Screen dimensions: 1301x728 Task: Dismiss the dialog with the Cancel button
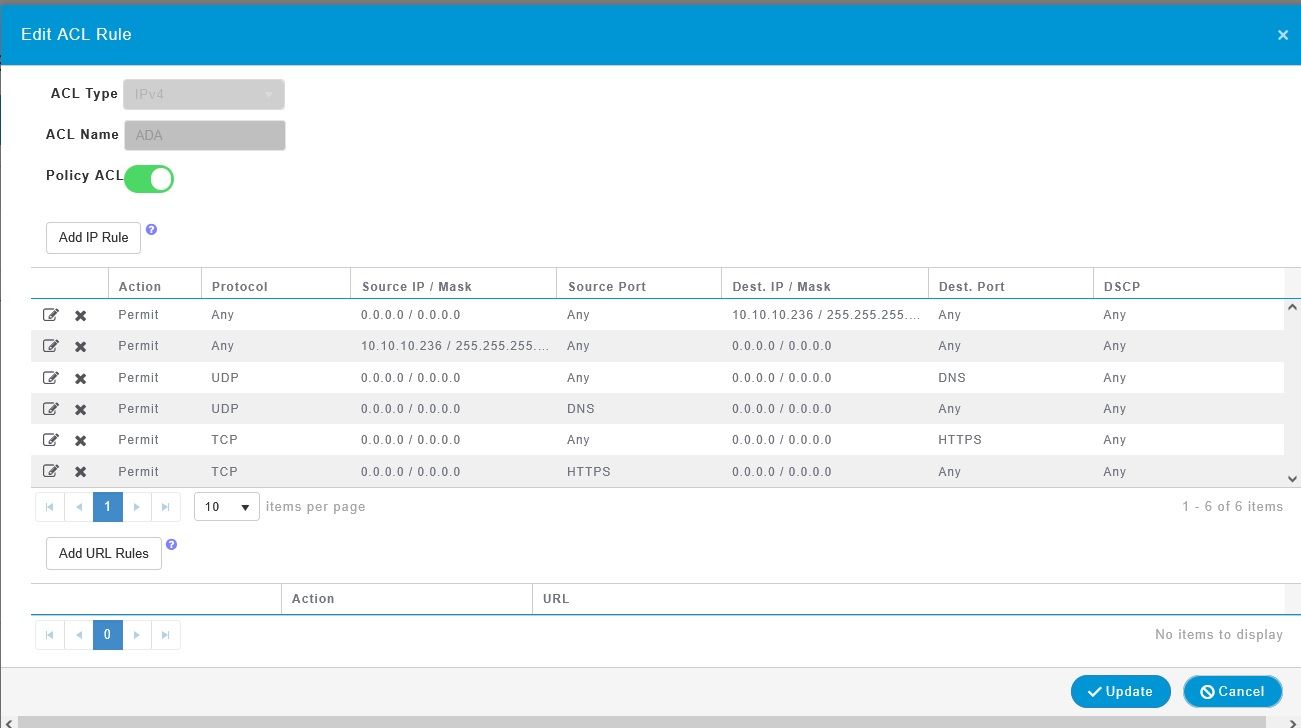(x=1232, y=691)
